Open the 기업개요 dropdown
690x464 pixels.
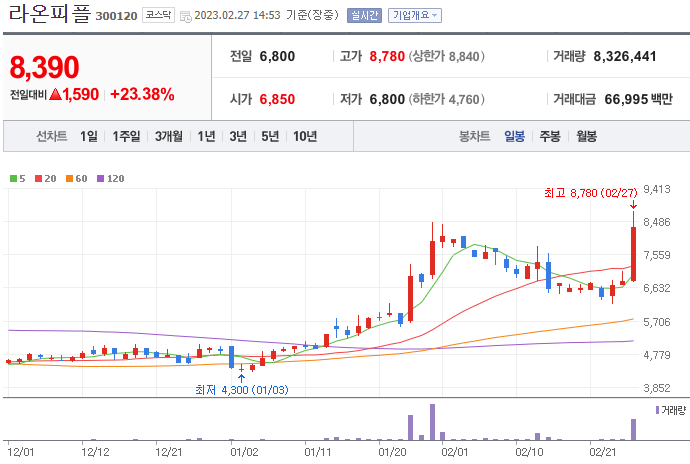415,15
